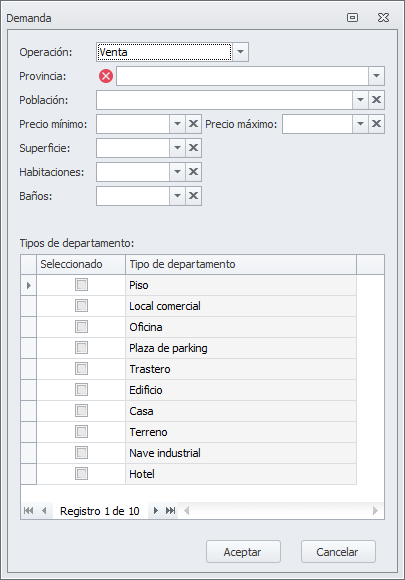Go to the next record in navigator
The image size is (405, 580).
[156, 511]
